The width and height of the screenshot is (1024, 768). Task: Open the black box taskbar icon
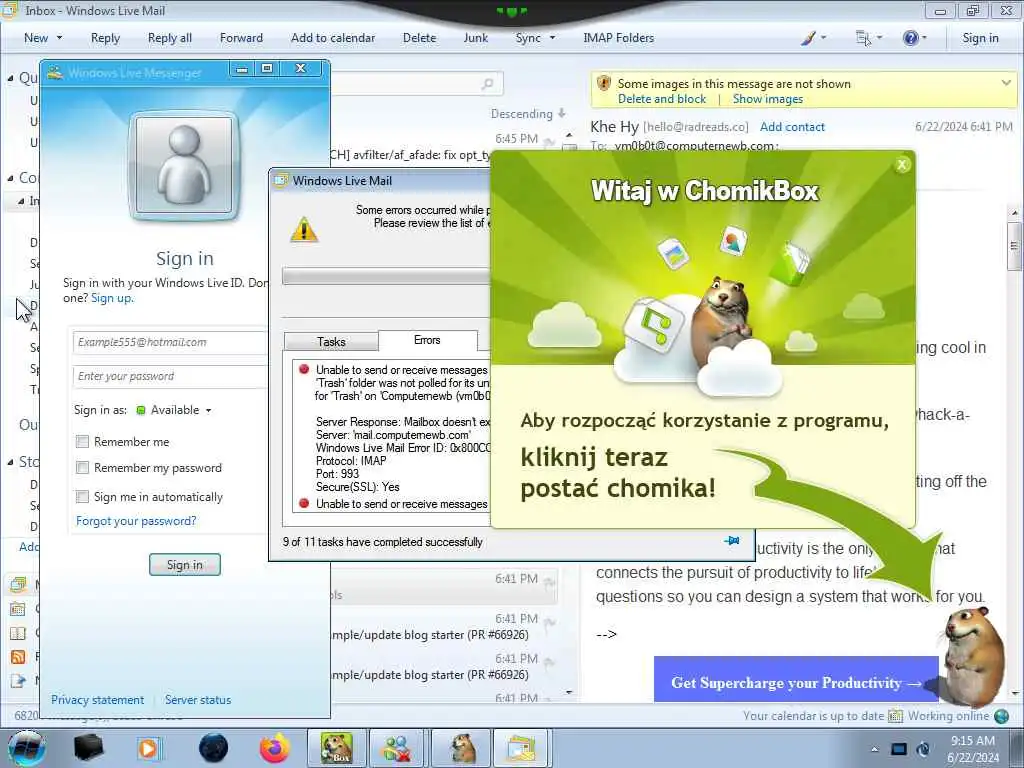[88, 748]
